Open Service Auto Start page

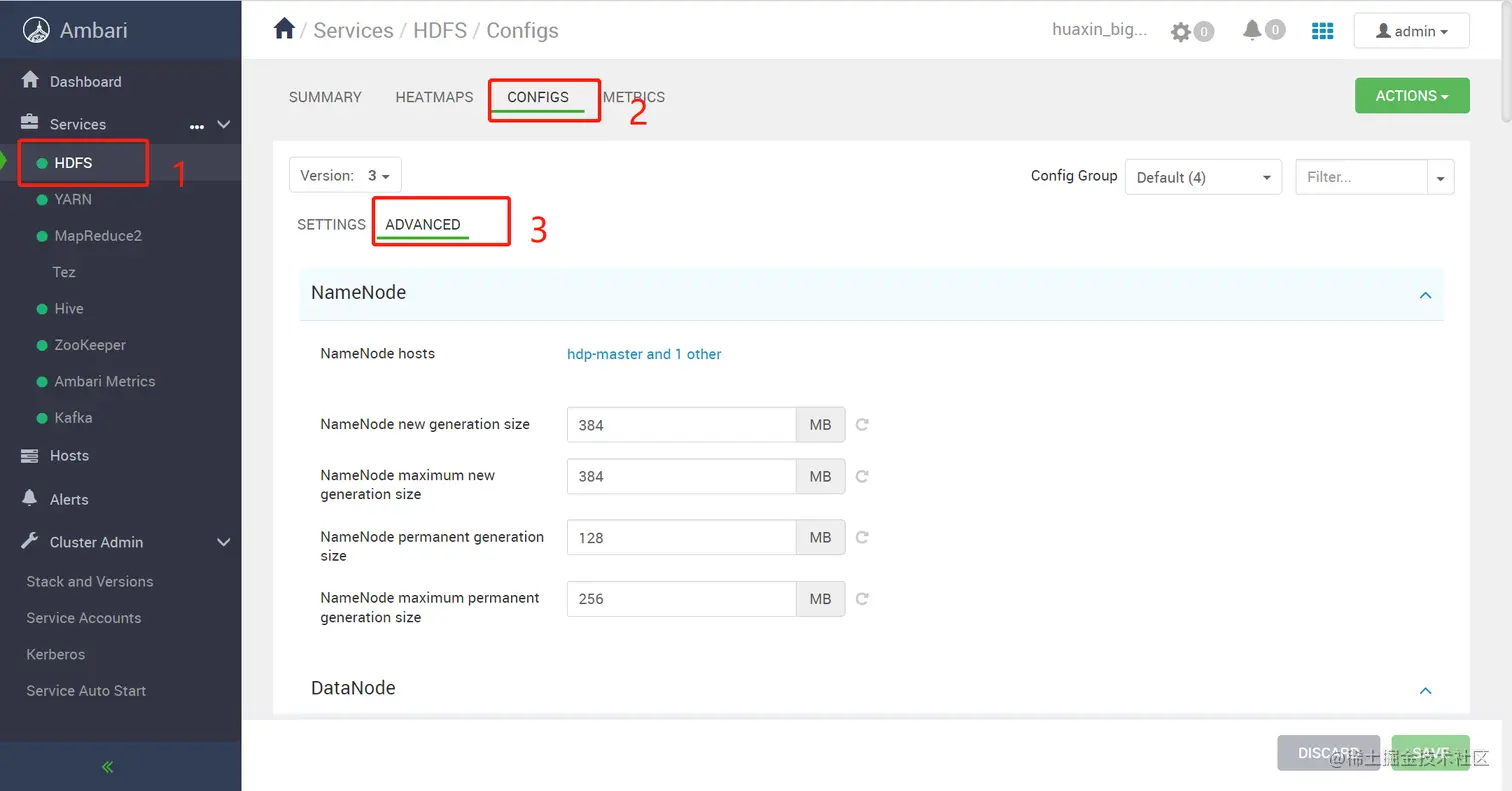(86, 690)
